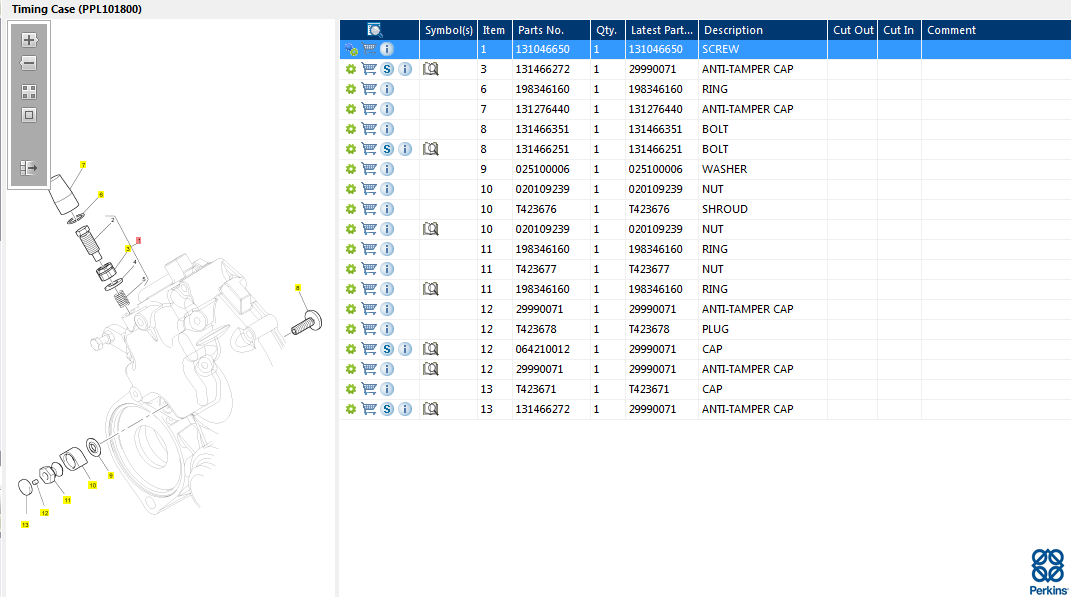Click the single-square fit view icon
Viewport: 1071px width, 597px height.
point(29,115)
